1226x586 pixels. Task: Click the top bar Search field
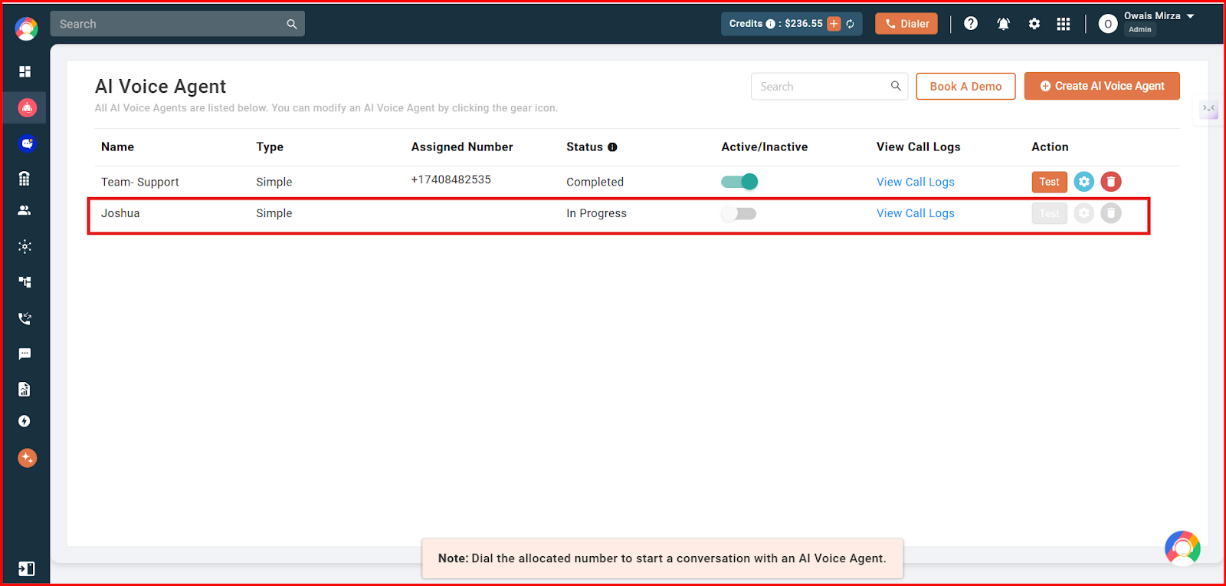tap(178, 24)
